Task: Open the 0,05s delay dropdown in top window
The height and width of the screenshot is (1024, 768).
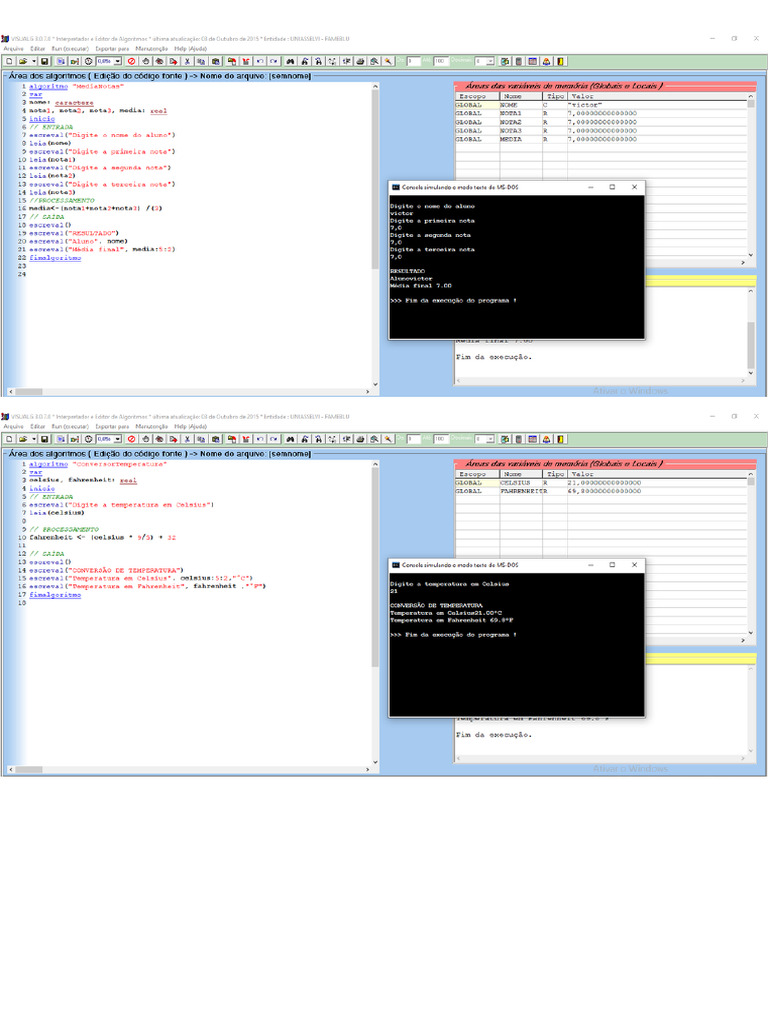Action: (x=118, y=61)
